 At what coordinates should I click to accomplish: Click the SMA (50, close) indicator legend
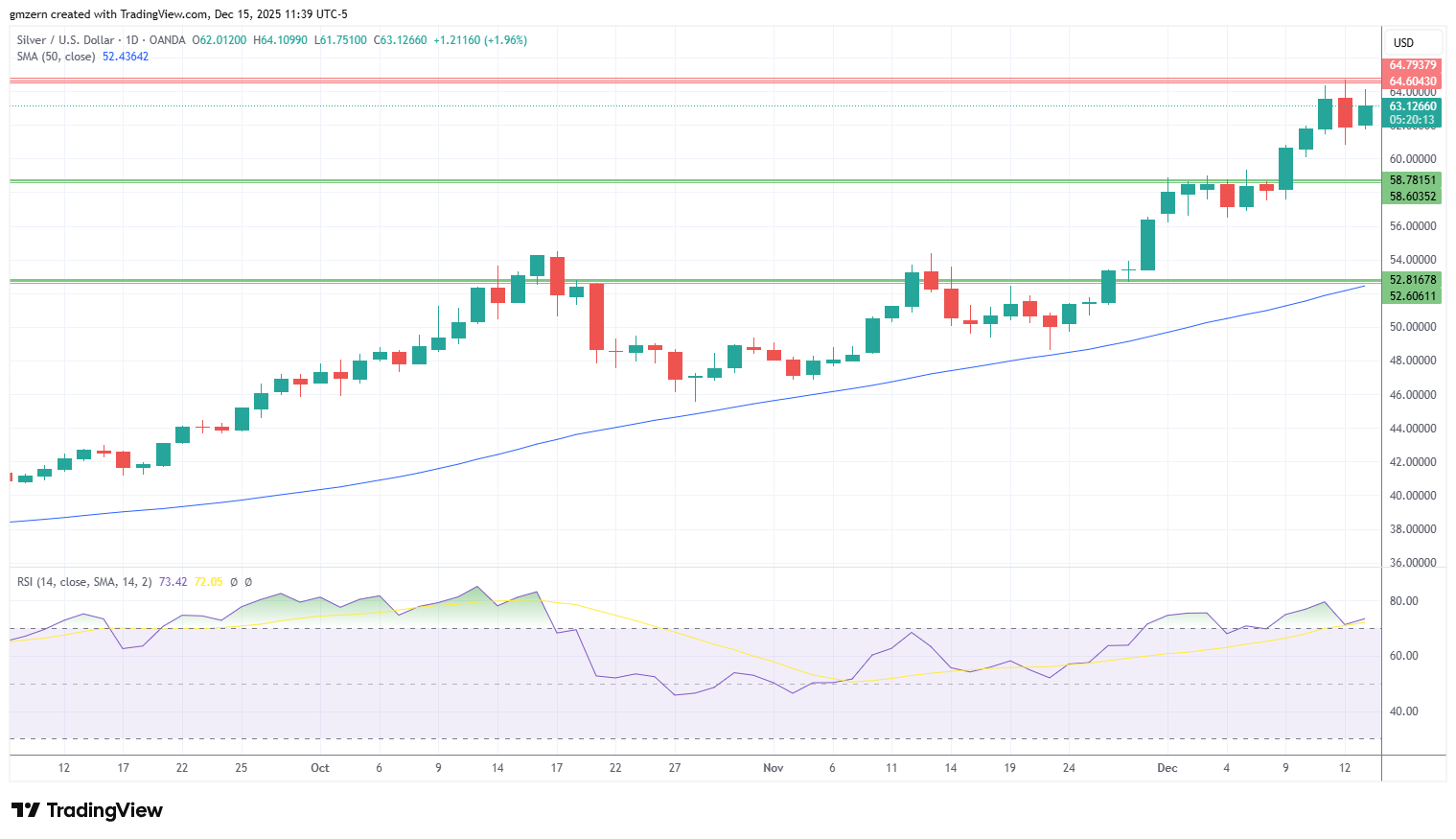click(56, 57)
